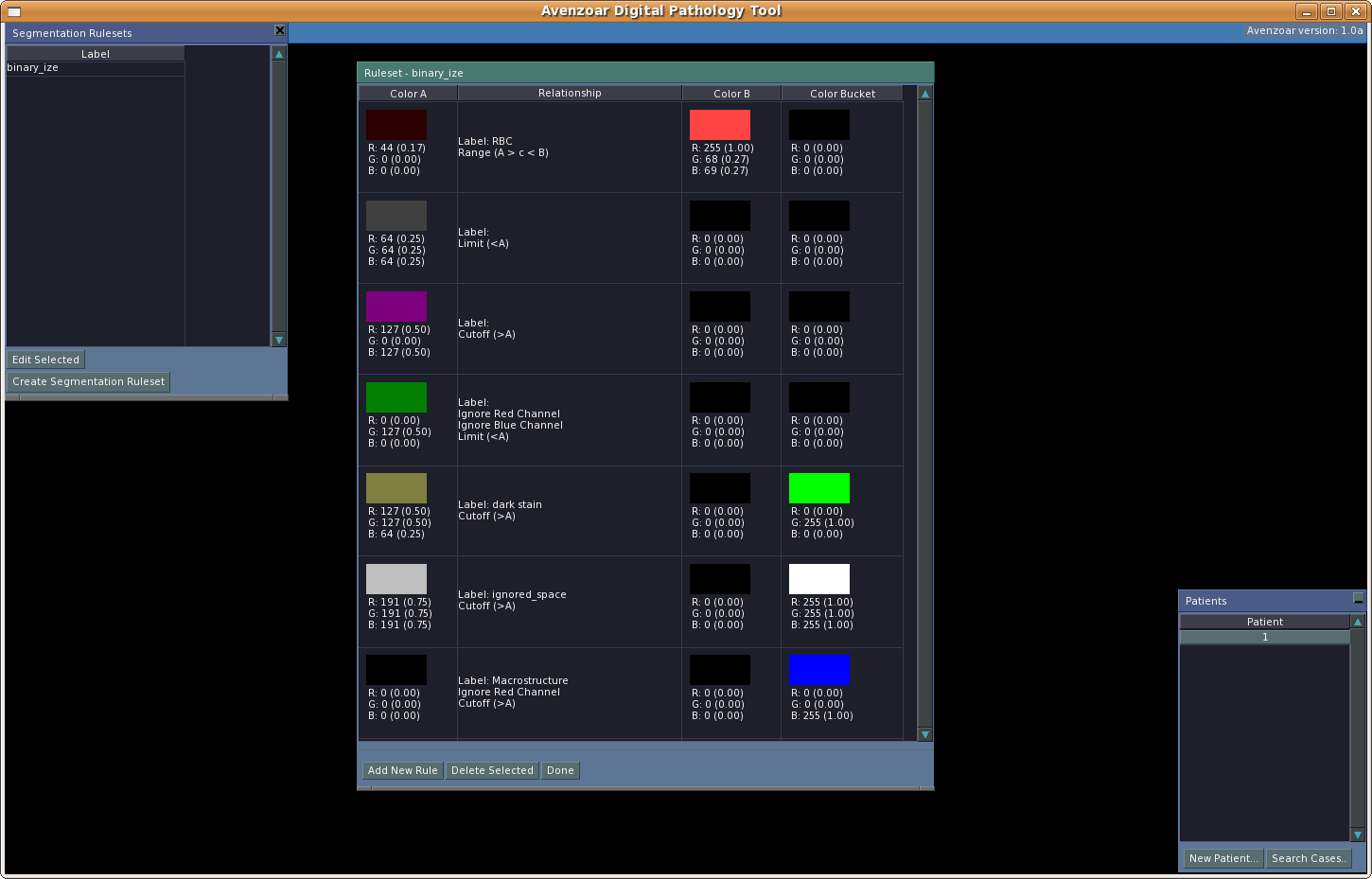Add a new rule to the ruleset

click(402, 770)
